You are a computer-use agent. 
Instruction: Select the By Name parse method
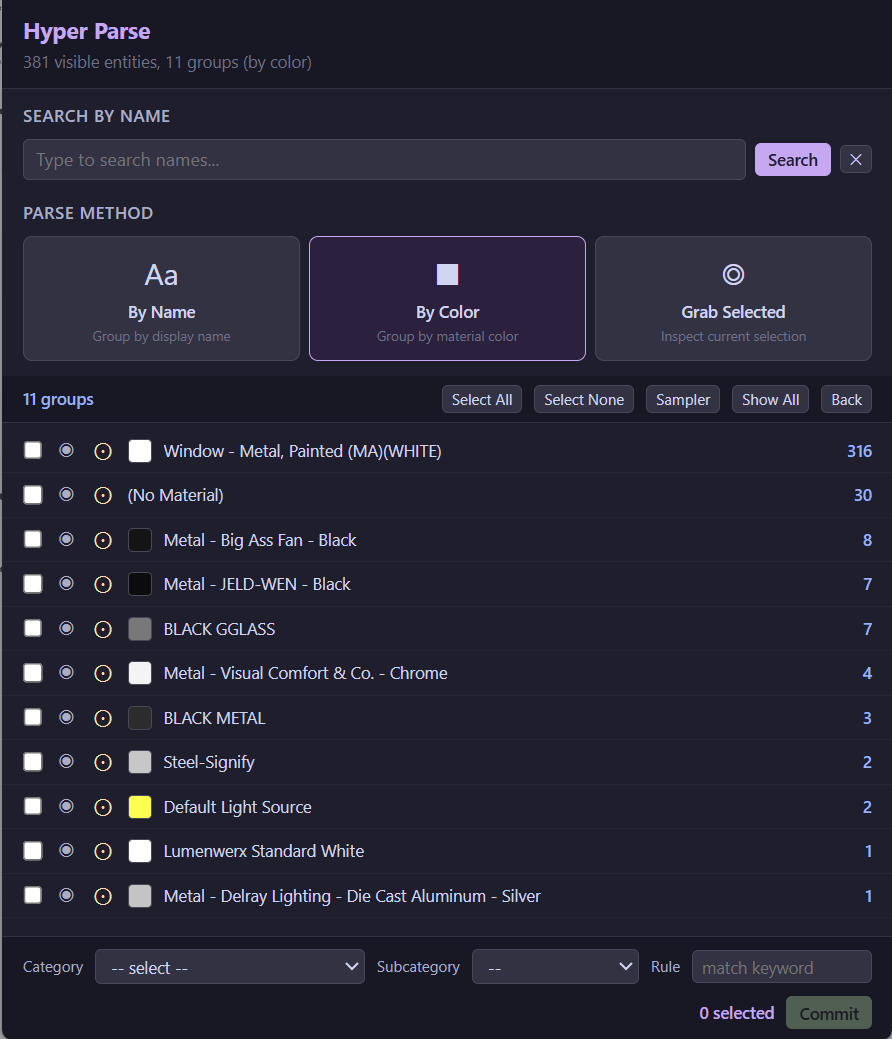point(161,297)
